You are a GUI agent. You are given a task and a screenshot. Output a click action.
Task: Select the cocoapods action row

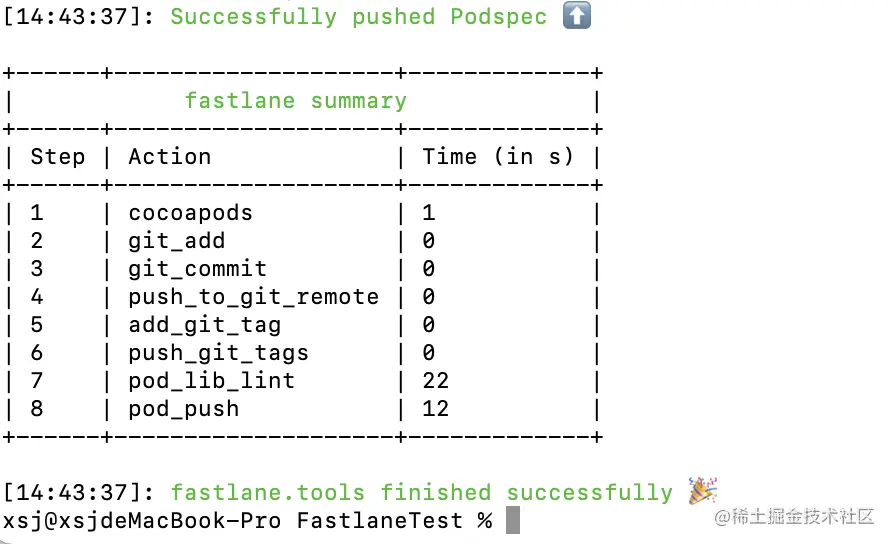pos(302,213)
